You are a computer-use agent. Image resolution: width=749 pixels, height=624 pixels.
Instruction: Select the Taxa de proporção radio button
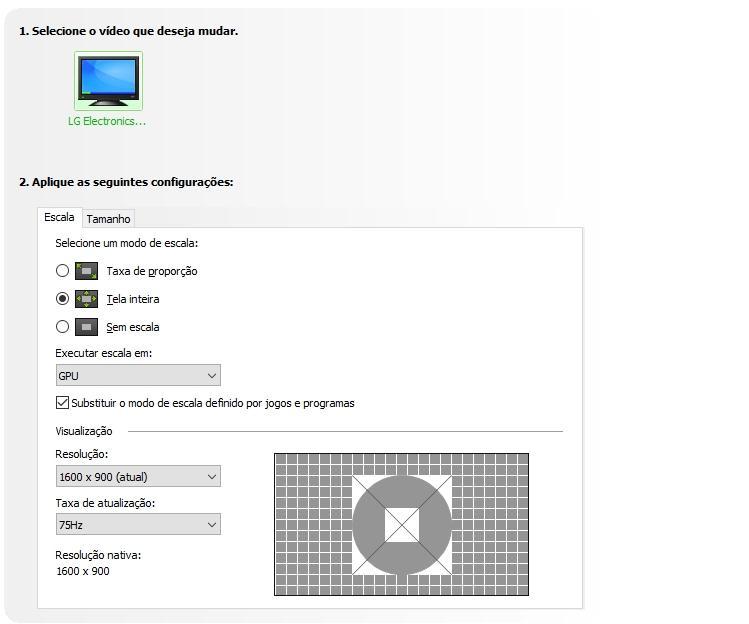click(x=63, y=271)
